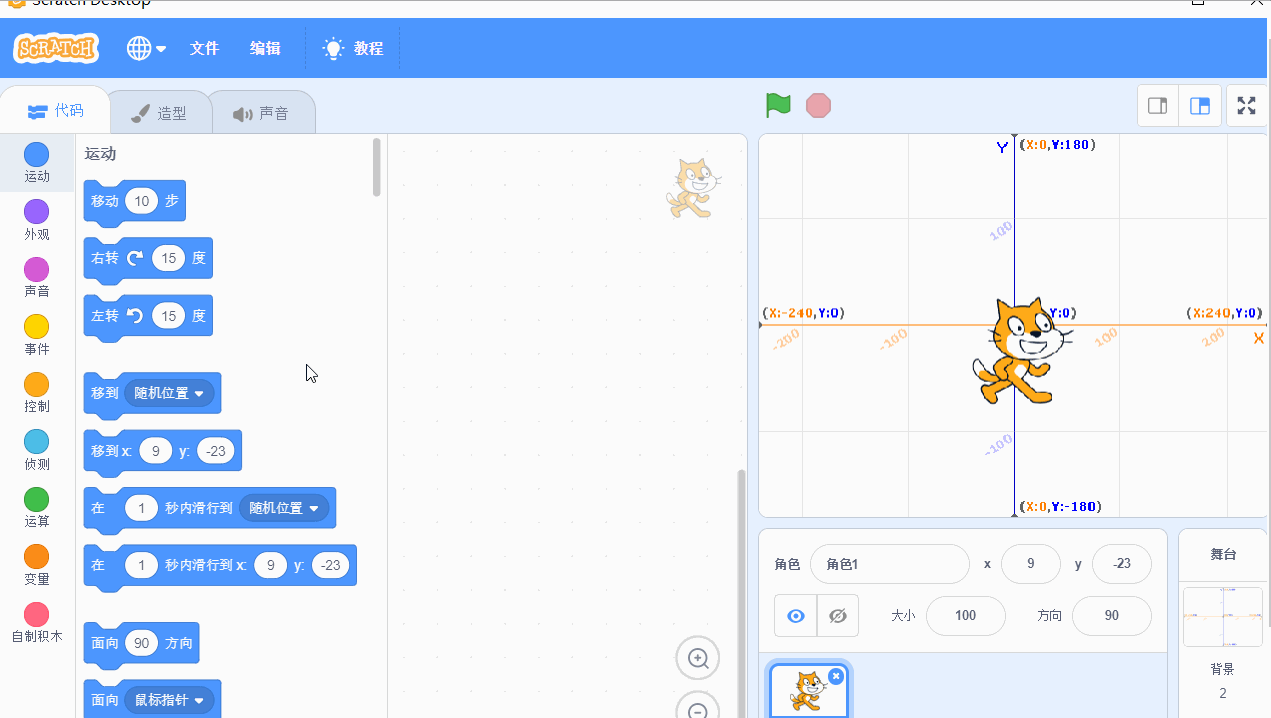Select the 变量 block category
The image size is (1271, 718).
(37, 566)
